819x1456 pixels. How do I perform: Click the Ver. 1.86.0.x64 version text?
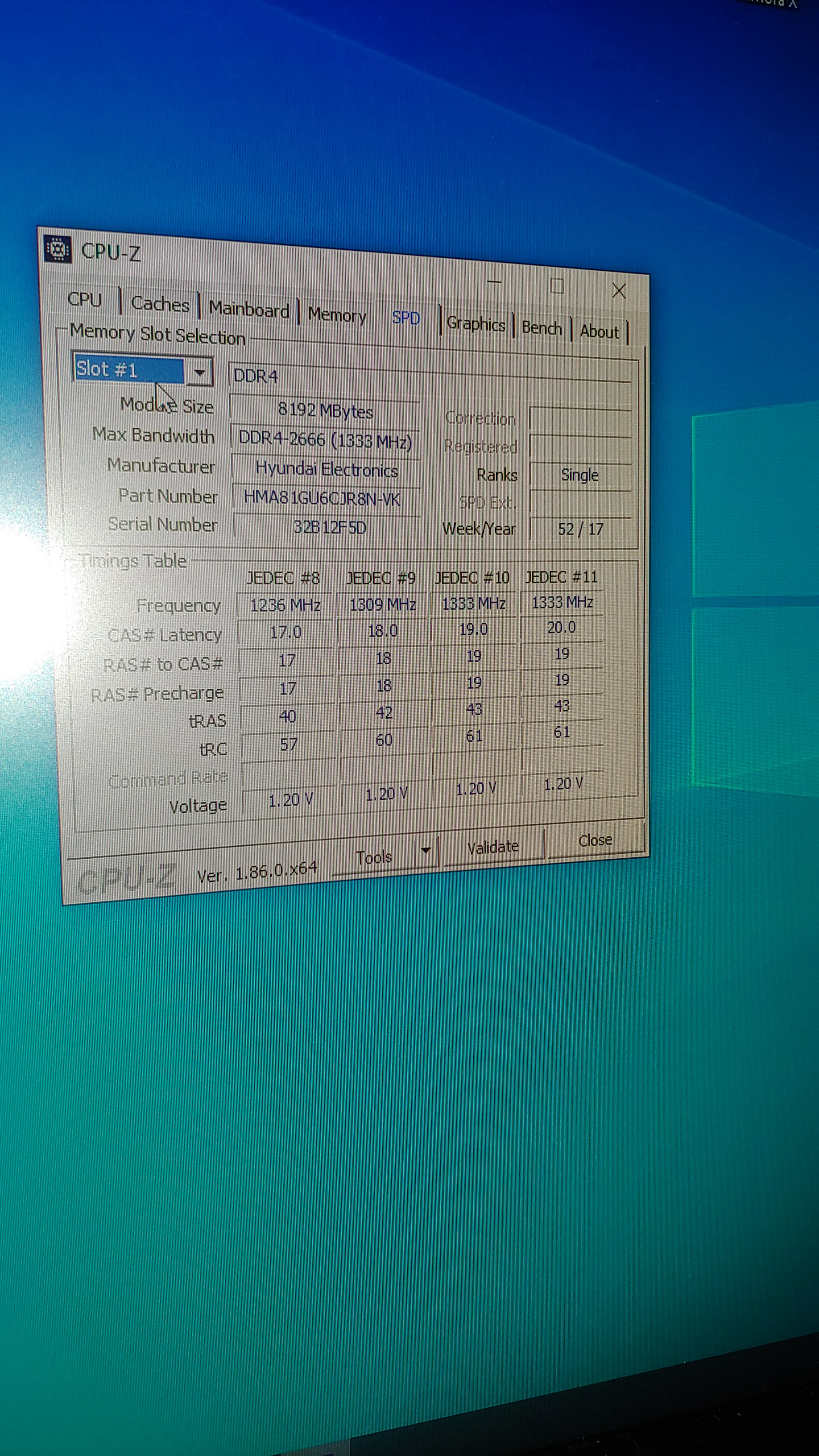[x=257, y=872]
